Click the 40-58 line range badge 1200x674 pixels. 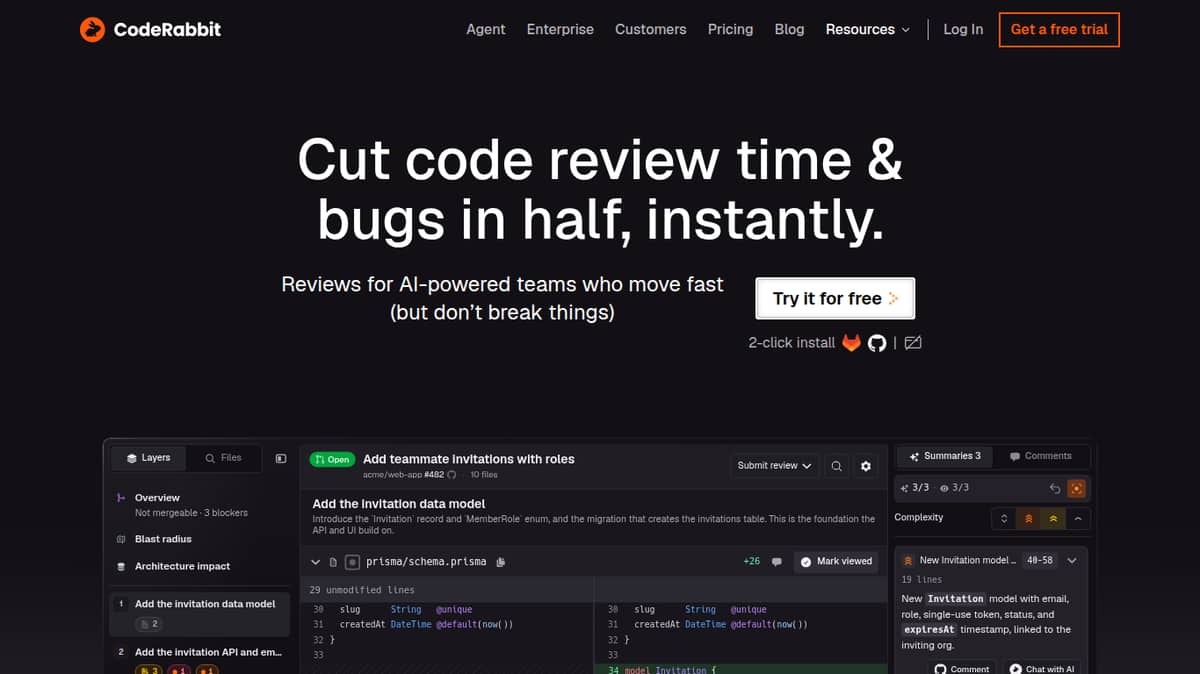point(1040,561)
